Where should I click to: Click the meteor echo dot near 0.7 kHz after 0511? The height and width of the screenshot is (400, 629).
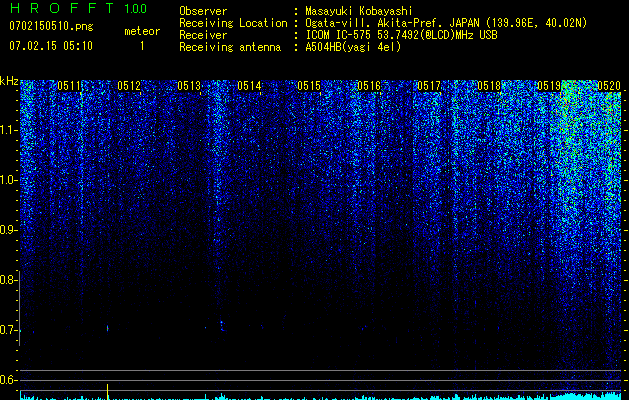(x=108, y=328)
